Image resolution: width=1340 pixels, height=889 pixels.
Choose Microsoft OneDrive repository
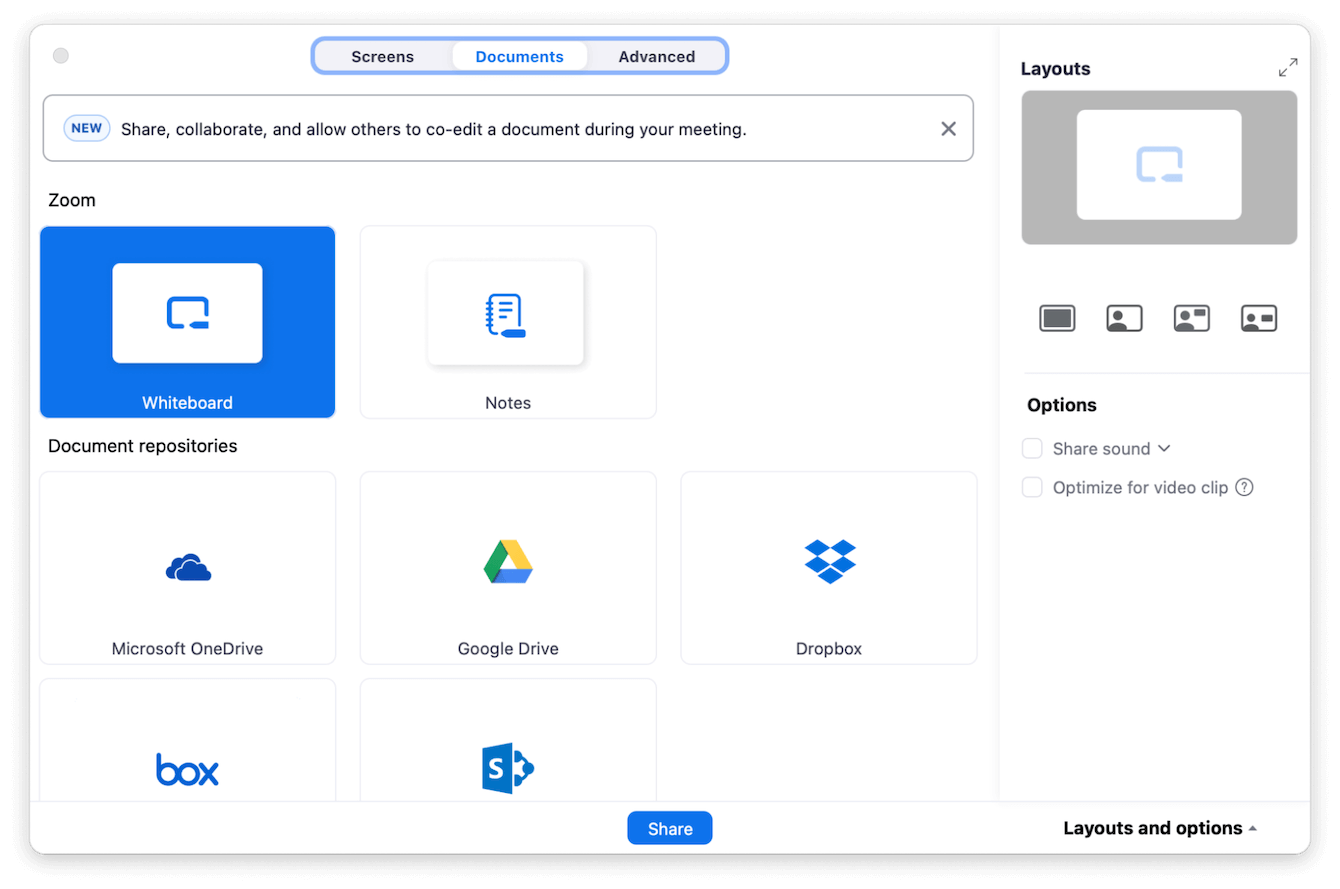coord(187,567)
